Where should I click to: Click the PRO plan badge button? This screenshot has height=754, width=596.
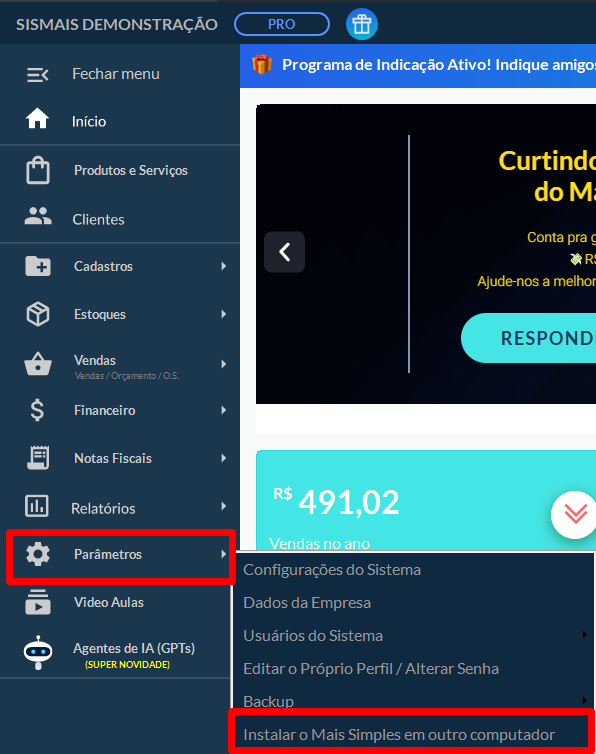pos(282,24)
